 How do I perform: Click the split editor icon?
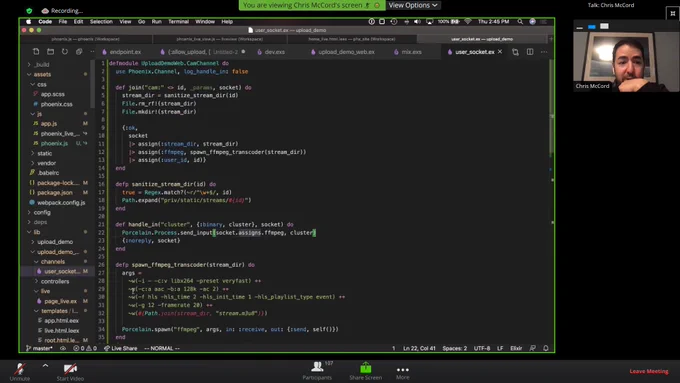(x=530, y=52)
